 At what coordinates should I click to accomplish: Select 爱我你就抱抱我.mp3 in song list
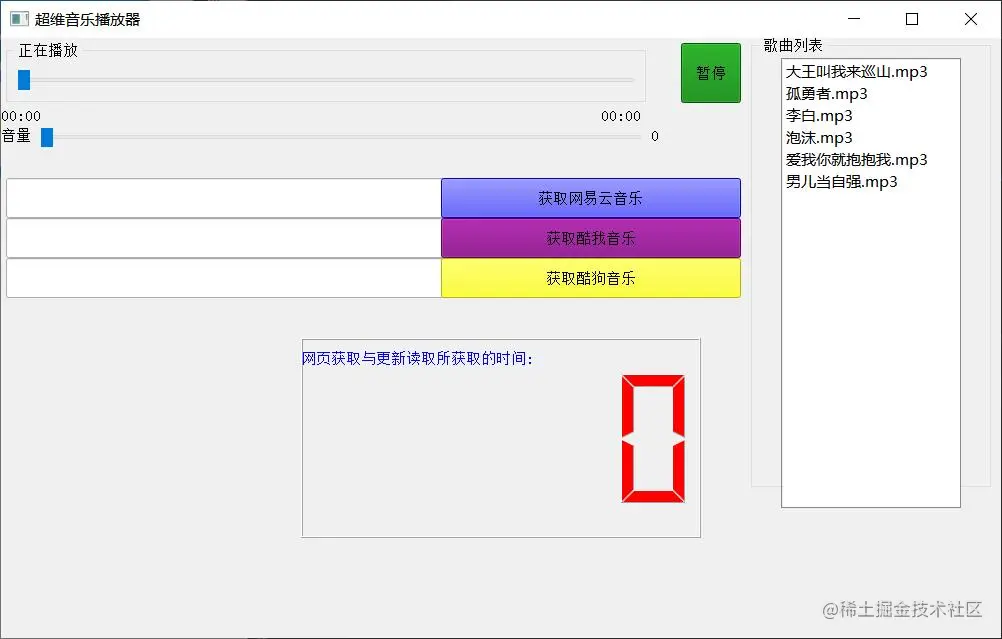(870, 160)
